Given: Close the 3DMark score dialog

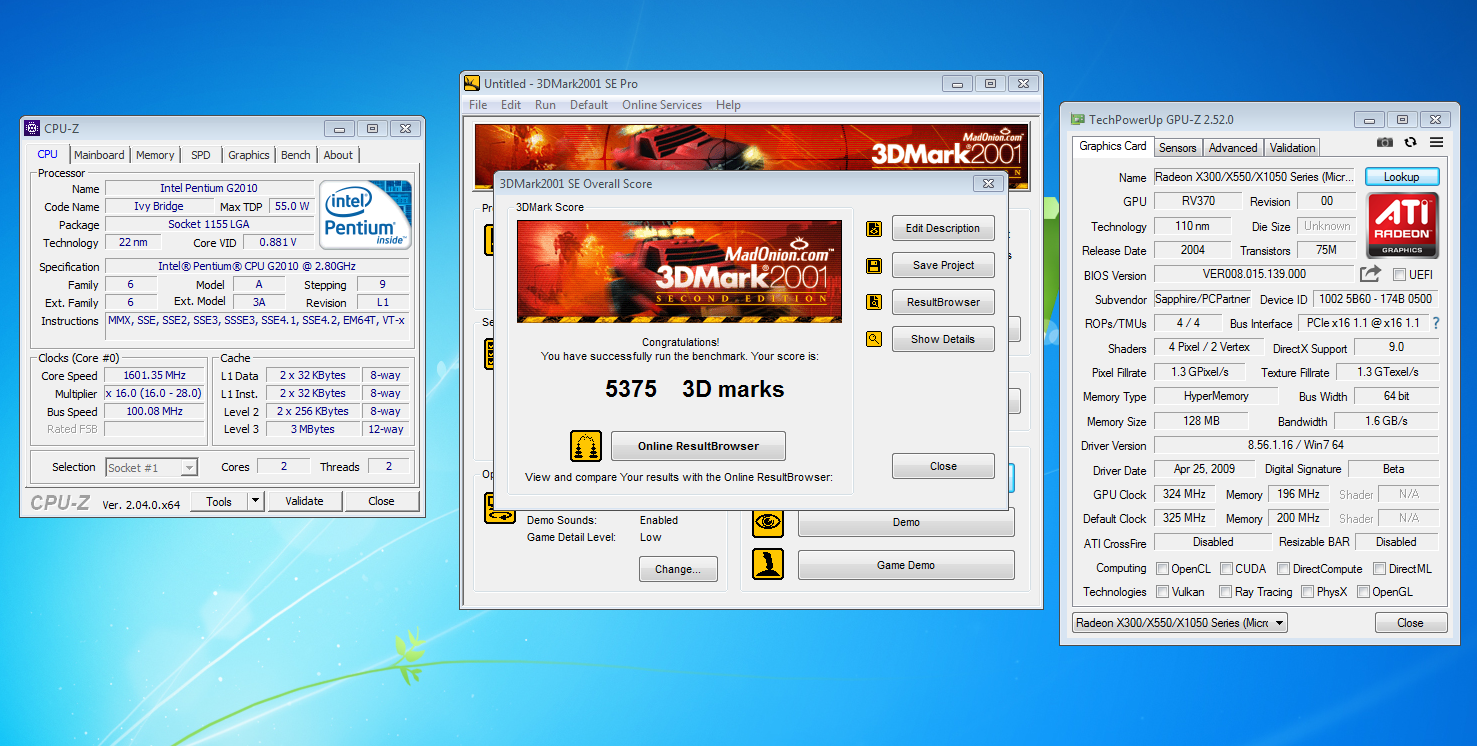Looking at the screenshot, I should coord(943,466).
